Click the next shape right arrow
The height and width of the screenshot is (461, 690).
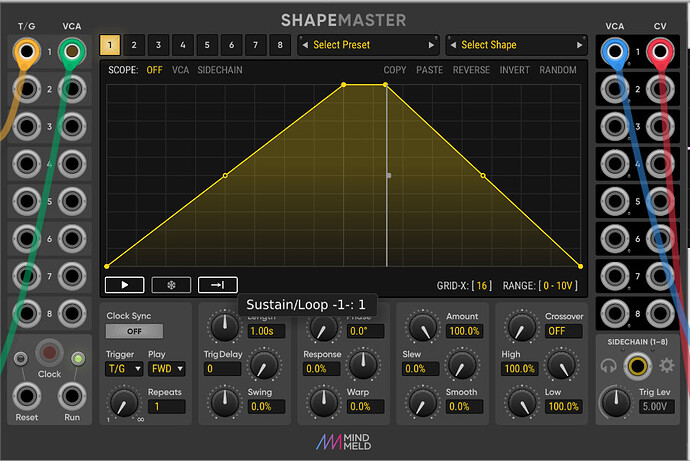[x=578, y=45]
